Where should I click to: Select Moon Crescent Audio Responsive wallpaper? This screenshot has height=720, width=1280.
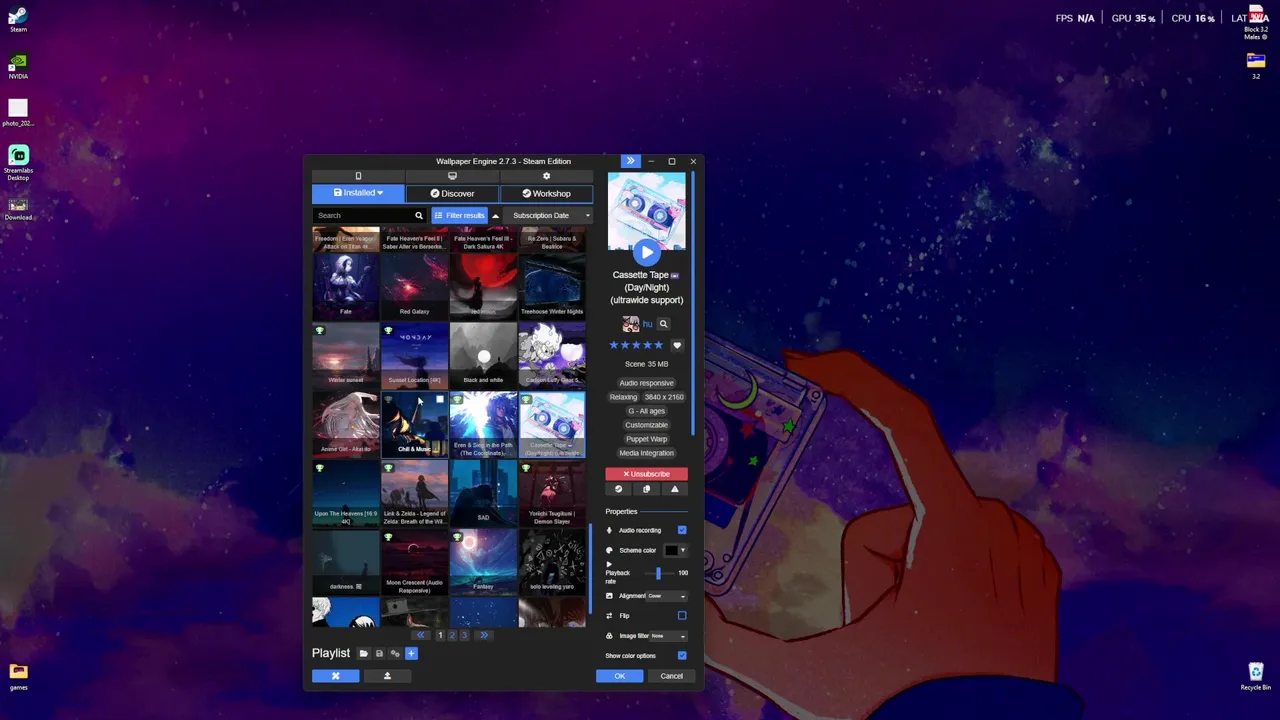coord(414,561)
